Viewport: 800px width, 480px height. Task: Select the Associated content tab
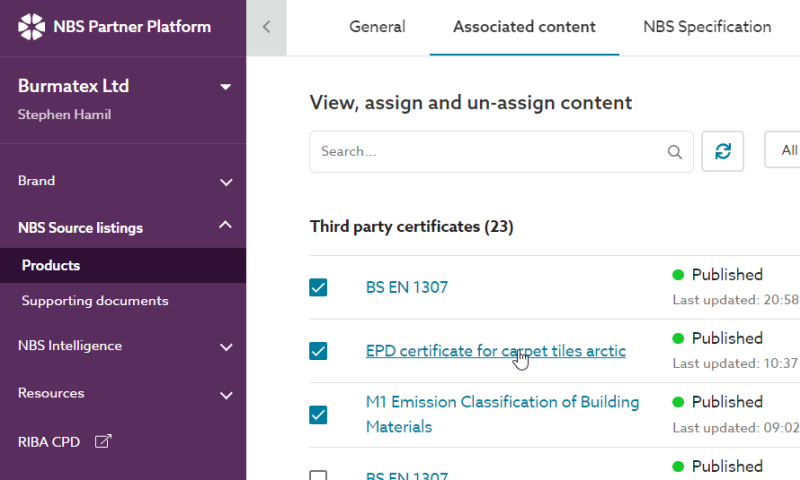click(524, 27)
